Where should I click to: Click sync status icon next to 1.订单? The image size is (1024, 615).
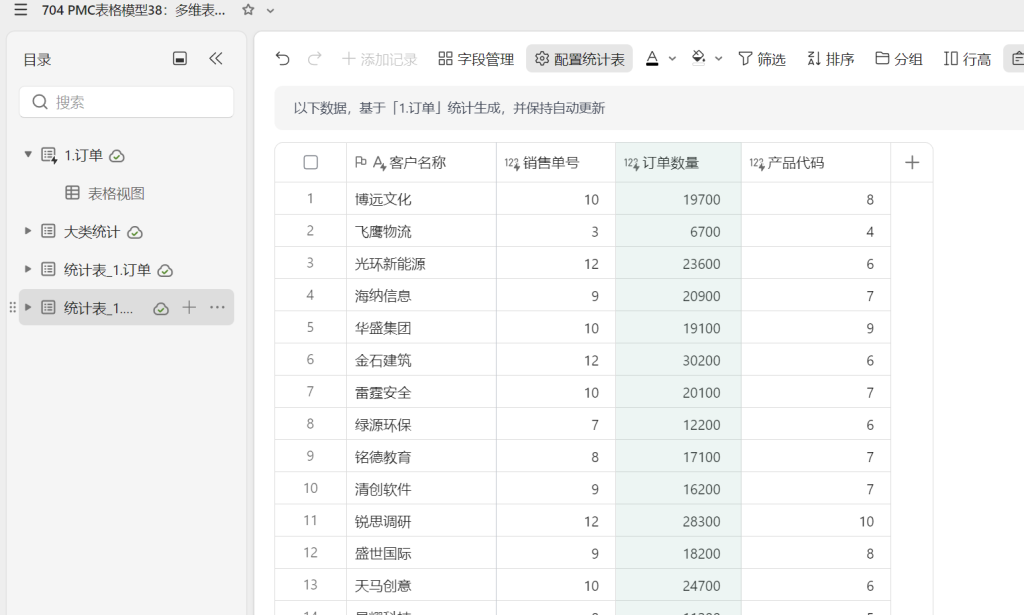pyautogui.click(x=117, y=156)
